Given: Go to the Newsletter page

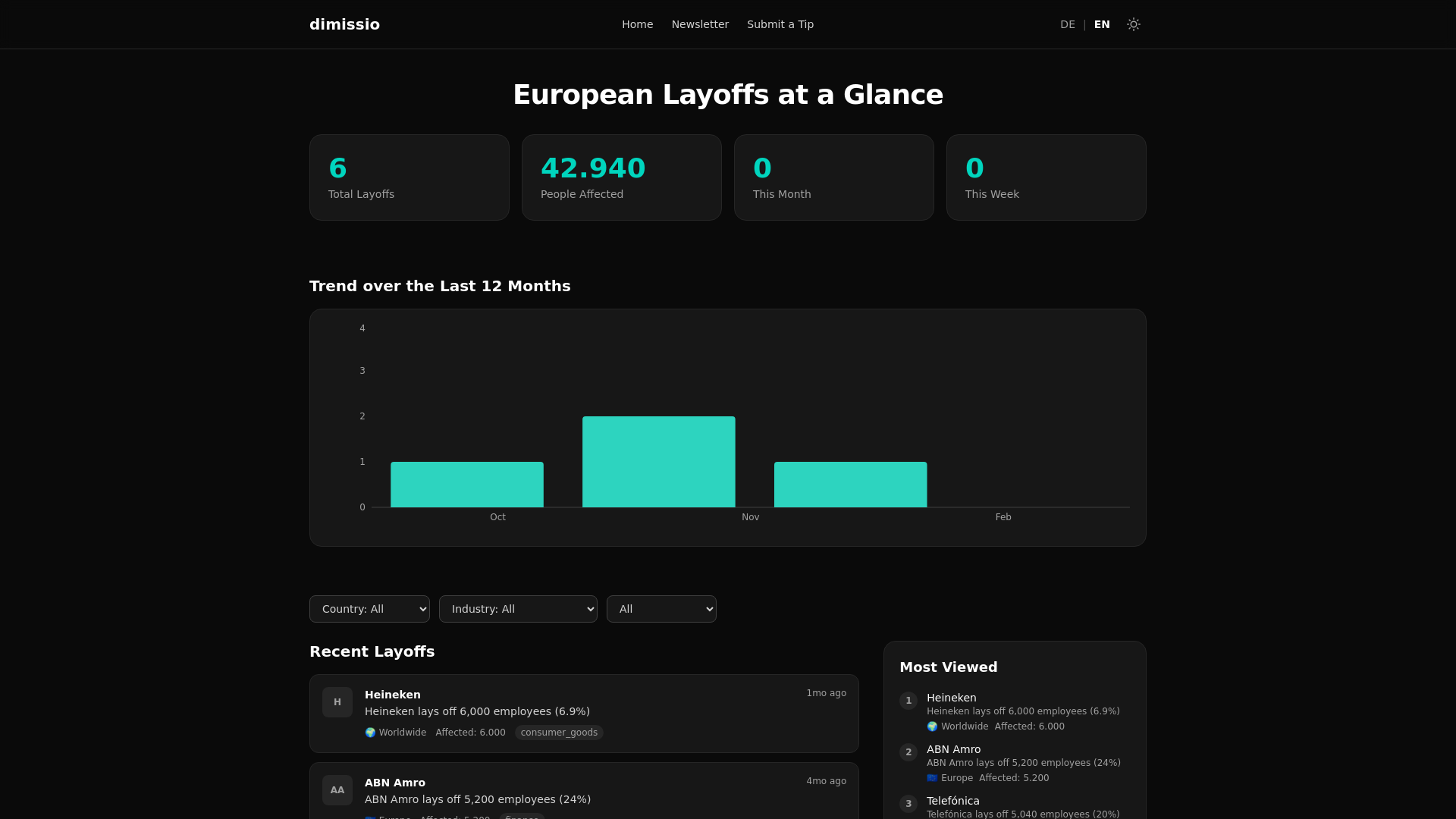Looking at the screenshot, I should tap(700, 24).
